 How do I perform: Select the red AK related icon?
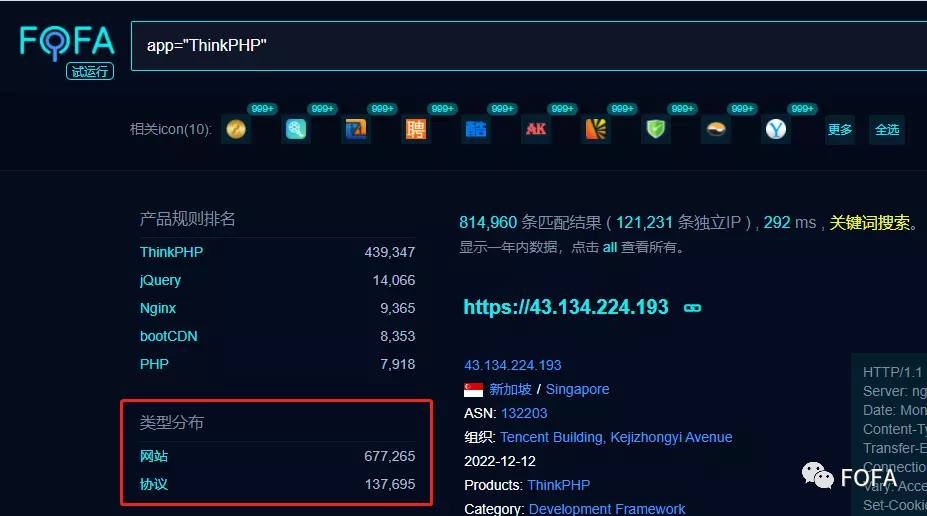(536, 130)
